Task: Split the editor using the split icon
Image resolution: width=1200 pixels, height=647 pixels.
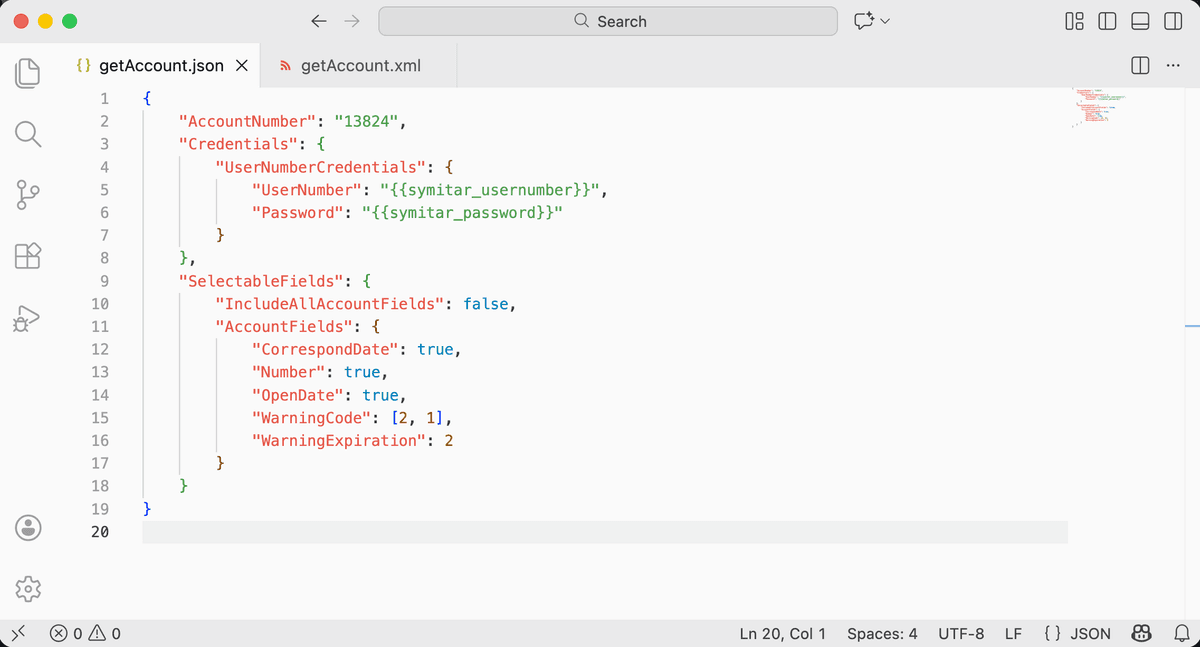Action: point(1139,64)
